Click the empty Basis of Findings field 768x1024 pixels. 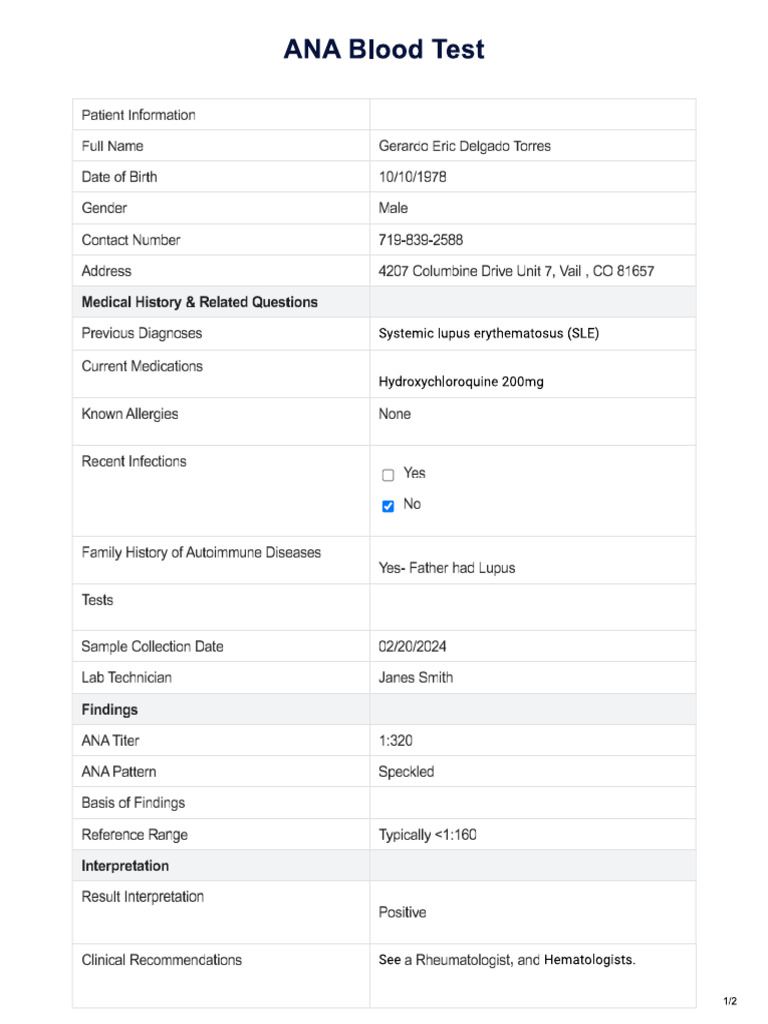(x=532, y=803)
